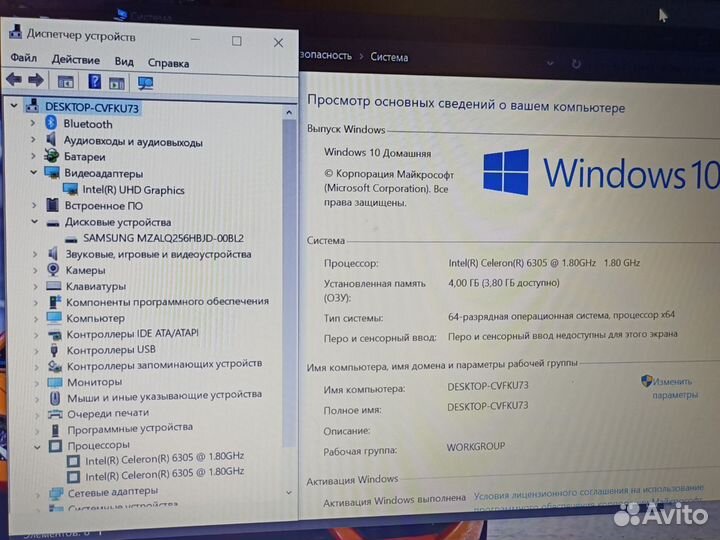Click the Back arrow in Device Manager toolbar
Viewport: 720px width, 540px height.
coord(14,80)
